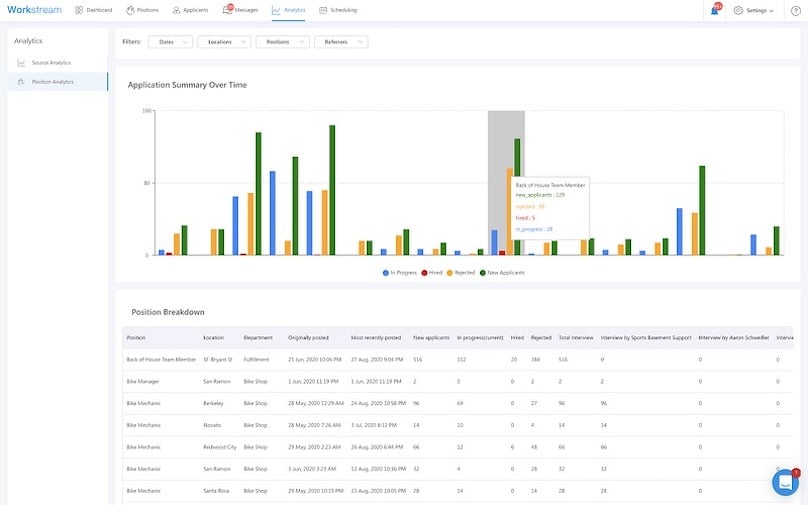Click the New Applicants green legend swatch
The height and width of the screenshot is (505, 808).
[482, 272]
